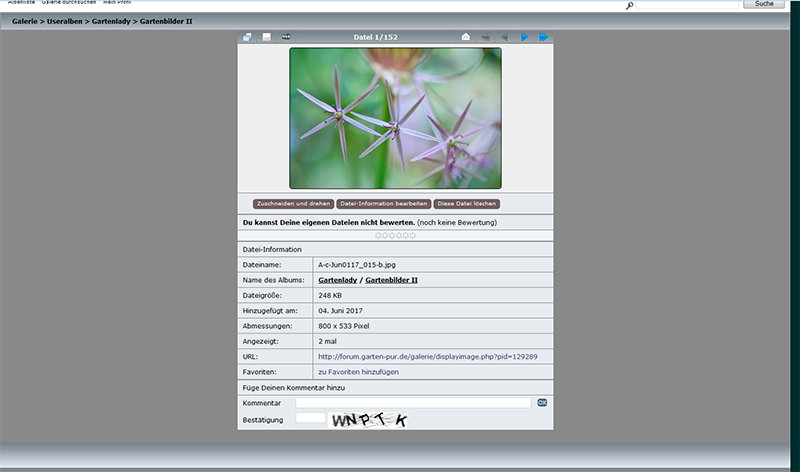Jump to first file arrow
The image size is (800, 472).
(x=485, y=37)
